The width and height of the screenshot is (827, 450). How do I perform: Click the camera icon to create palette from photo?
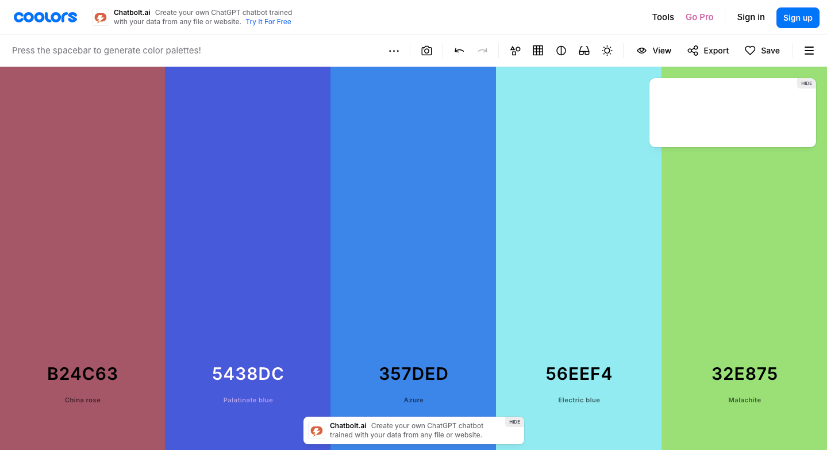click(x=427, y=50)
